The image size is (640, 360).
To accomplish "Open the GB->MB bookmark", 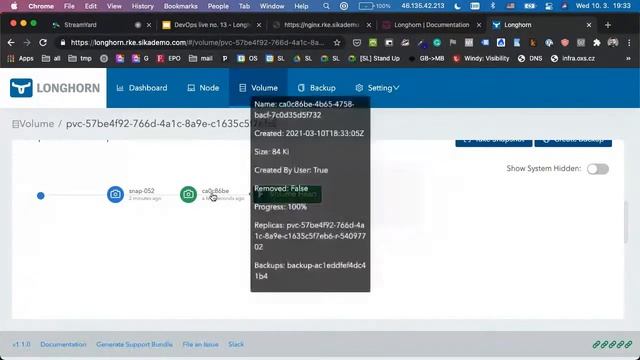I will pyautogui.click(x=426, y=58).
